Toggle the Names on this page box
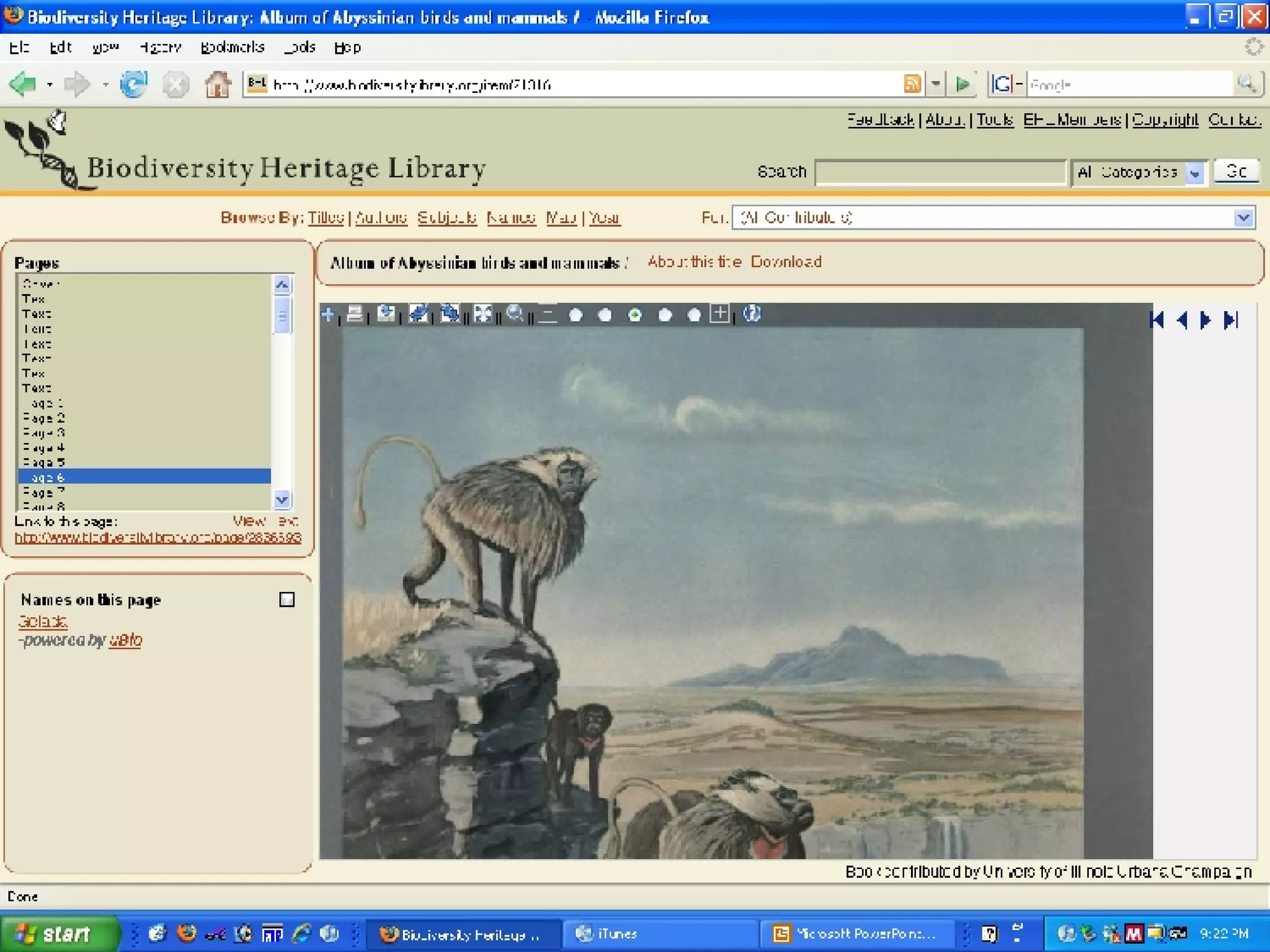1270x952 pixels. (286, 599)
